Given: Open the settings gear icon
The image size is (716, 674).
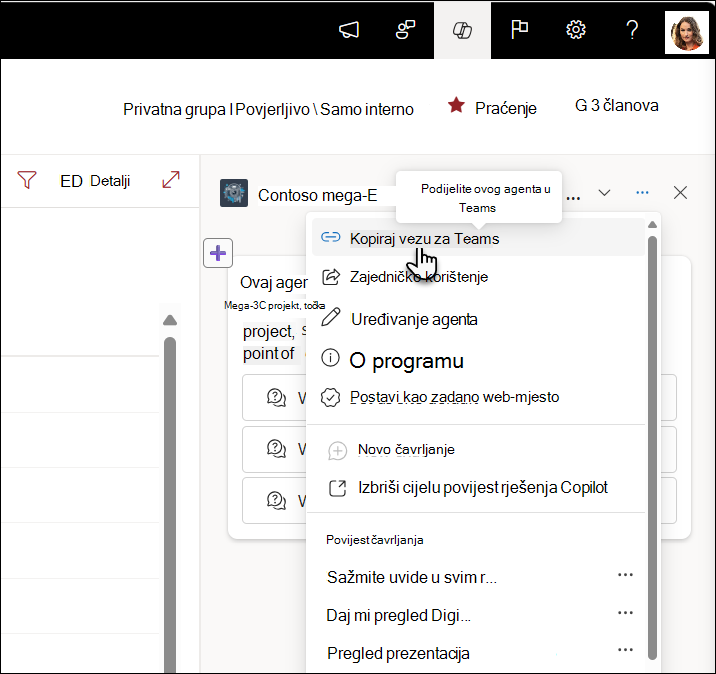Looking at the screenshot, I should coord(576,30).
